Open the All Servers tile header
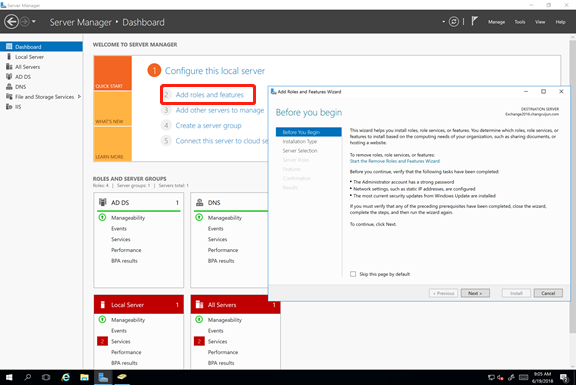This screenshot has width=577, height=386. click(x=235, y=305)
